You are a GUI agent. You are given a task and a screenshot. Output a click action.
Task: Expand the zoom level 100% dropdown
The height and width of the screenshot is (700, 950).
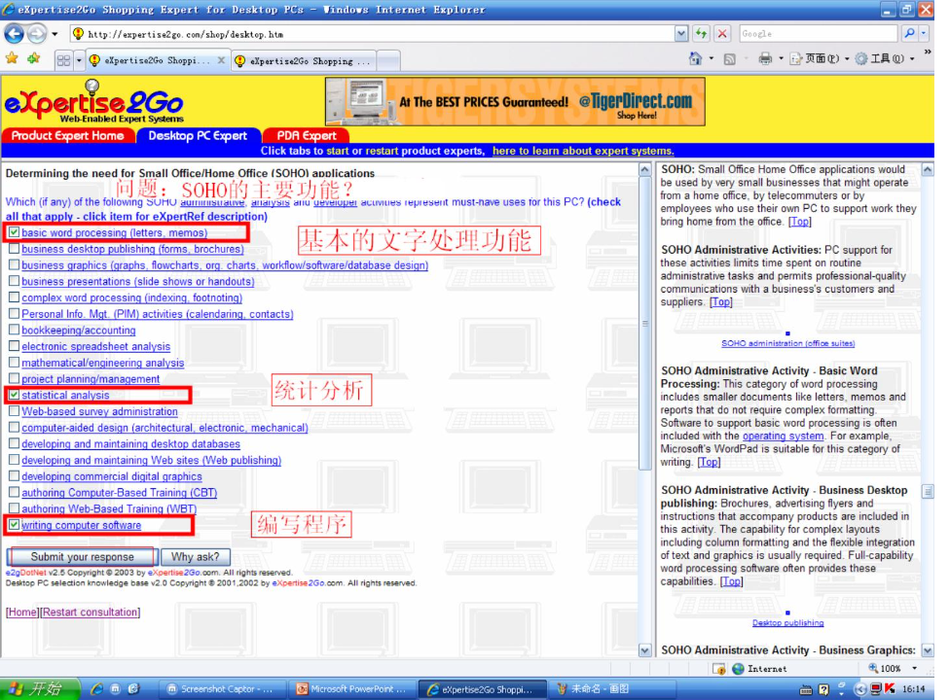(x=917, y=668)
